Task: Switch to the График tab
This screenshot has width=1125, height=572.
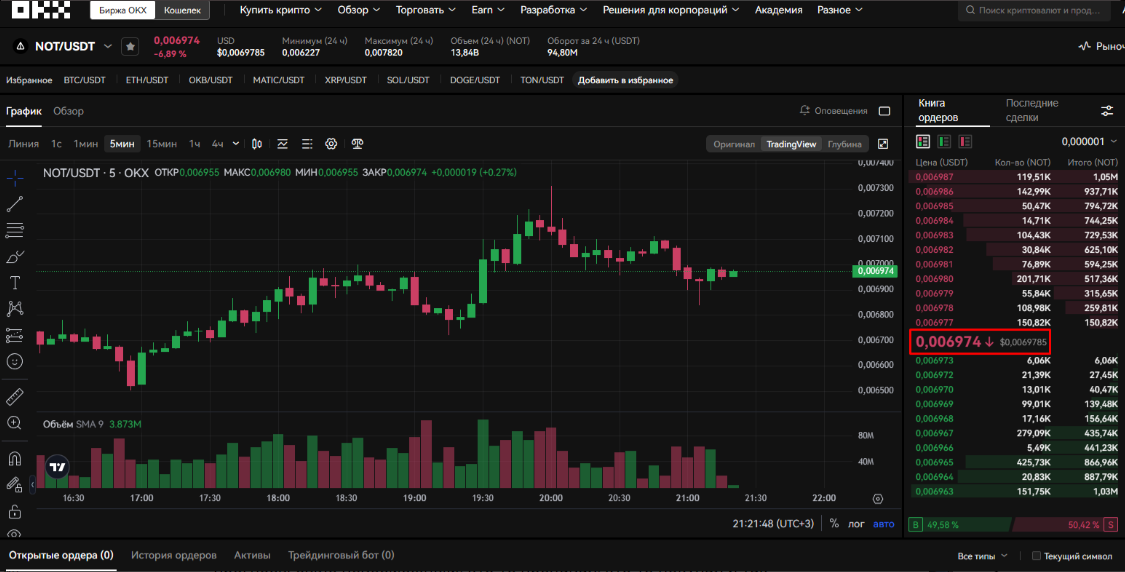Action: (24, 111)
